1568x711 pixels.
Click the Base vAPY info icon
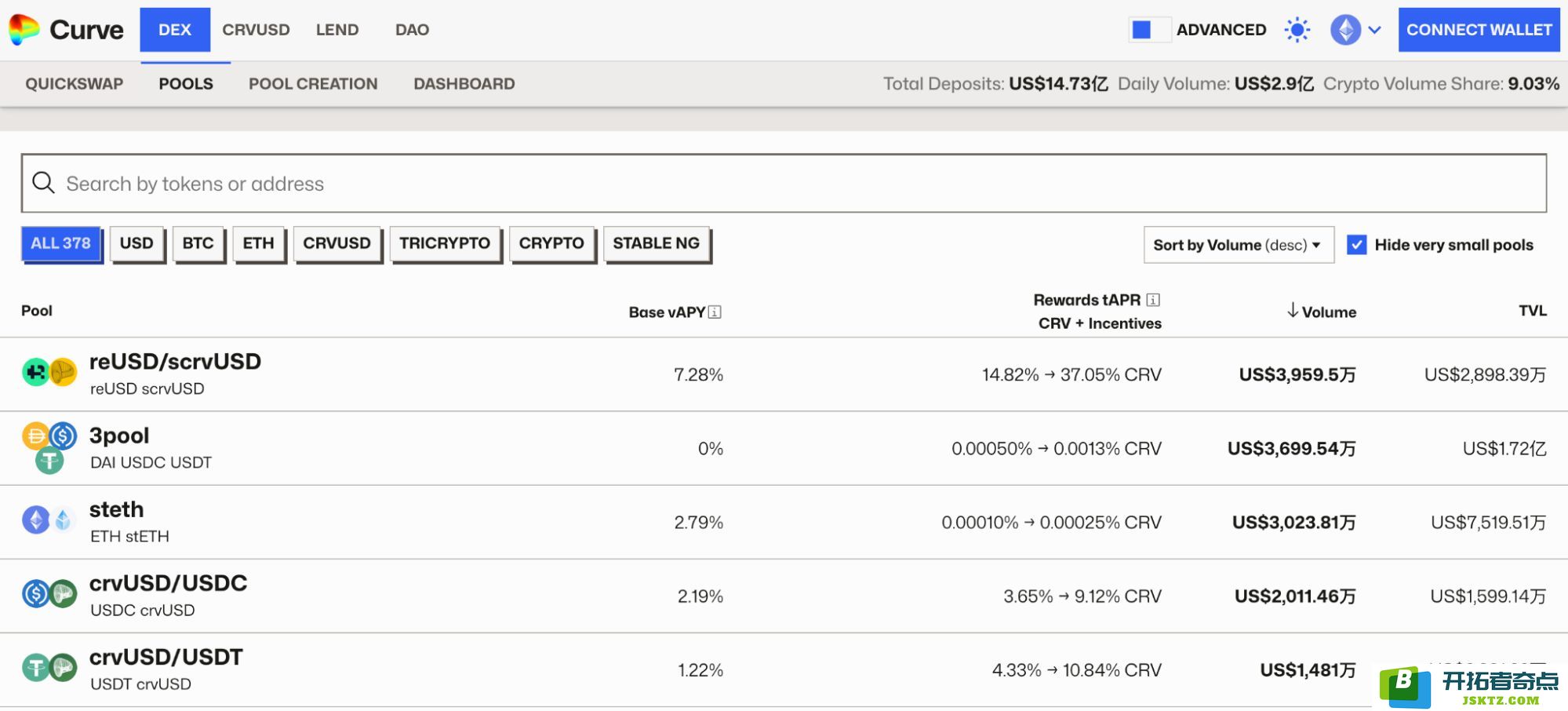coord(715,312)
